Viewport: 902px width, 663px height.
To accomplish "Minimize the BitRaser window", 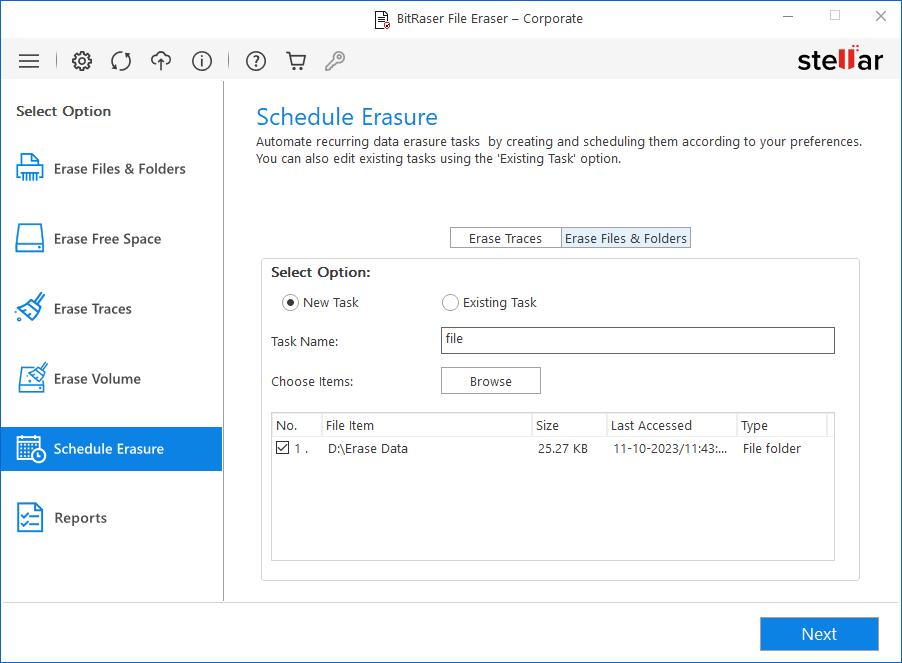I will (788, 17).
